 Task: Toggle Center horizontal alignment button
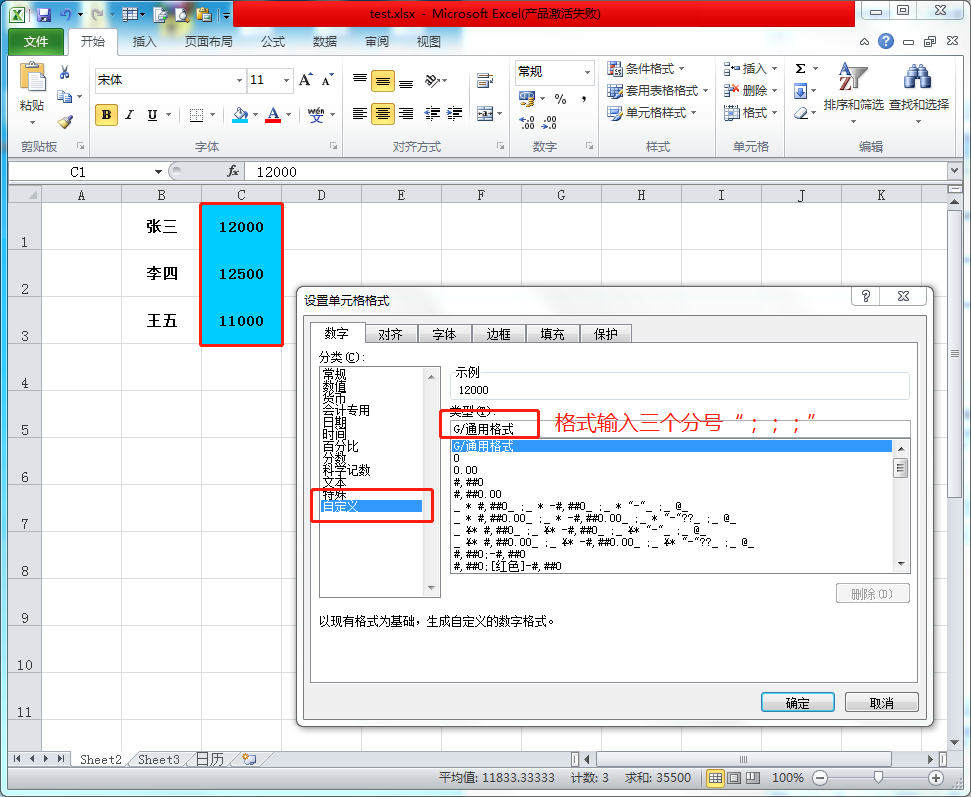383,113
